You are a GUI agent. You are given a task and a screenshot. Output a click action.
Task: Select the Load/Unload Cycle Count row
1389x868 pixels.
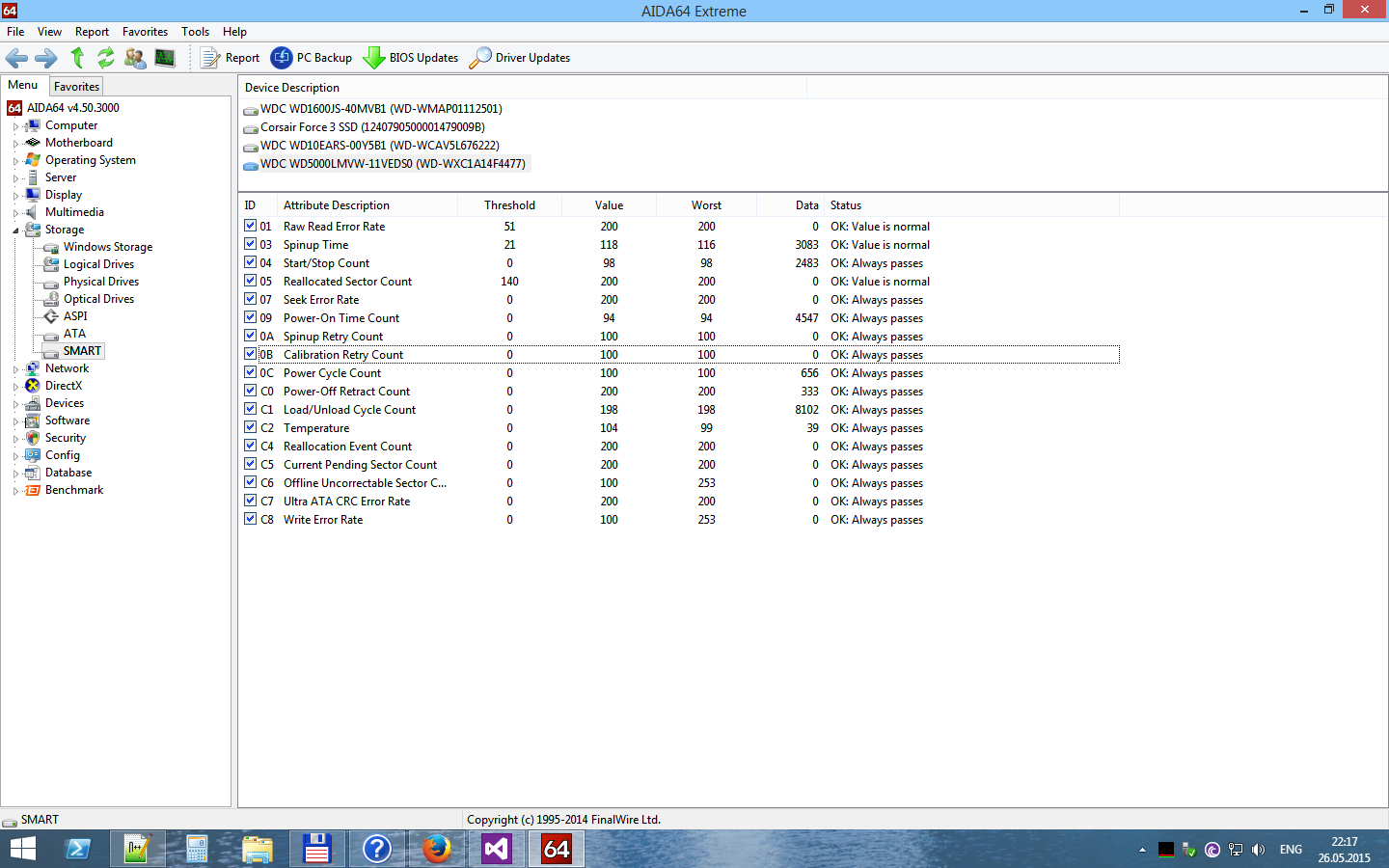(x=681, y=410)
